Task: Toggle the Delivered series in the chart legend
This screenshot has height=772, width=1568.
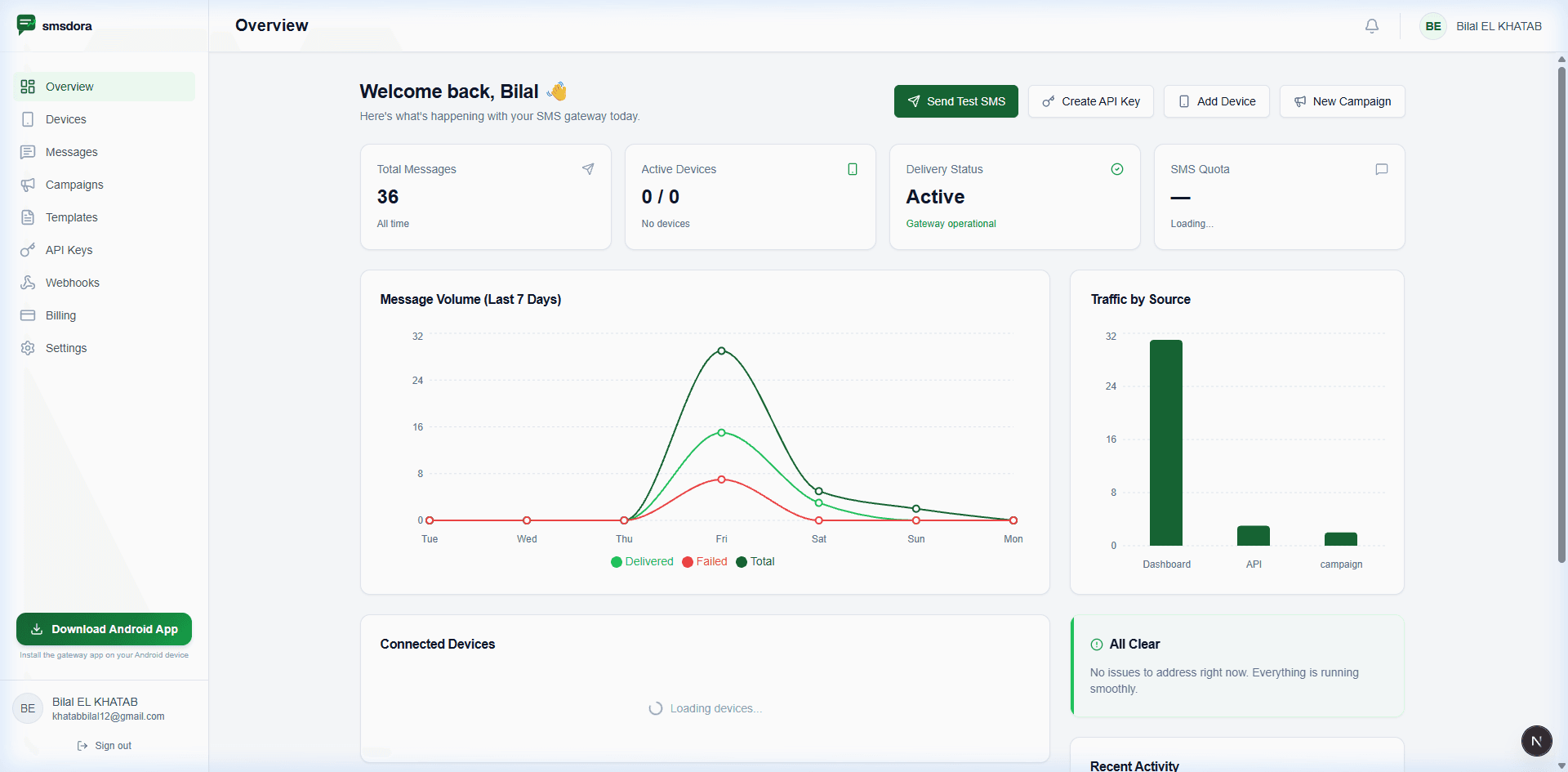Action: (642, 562)
